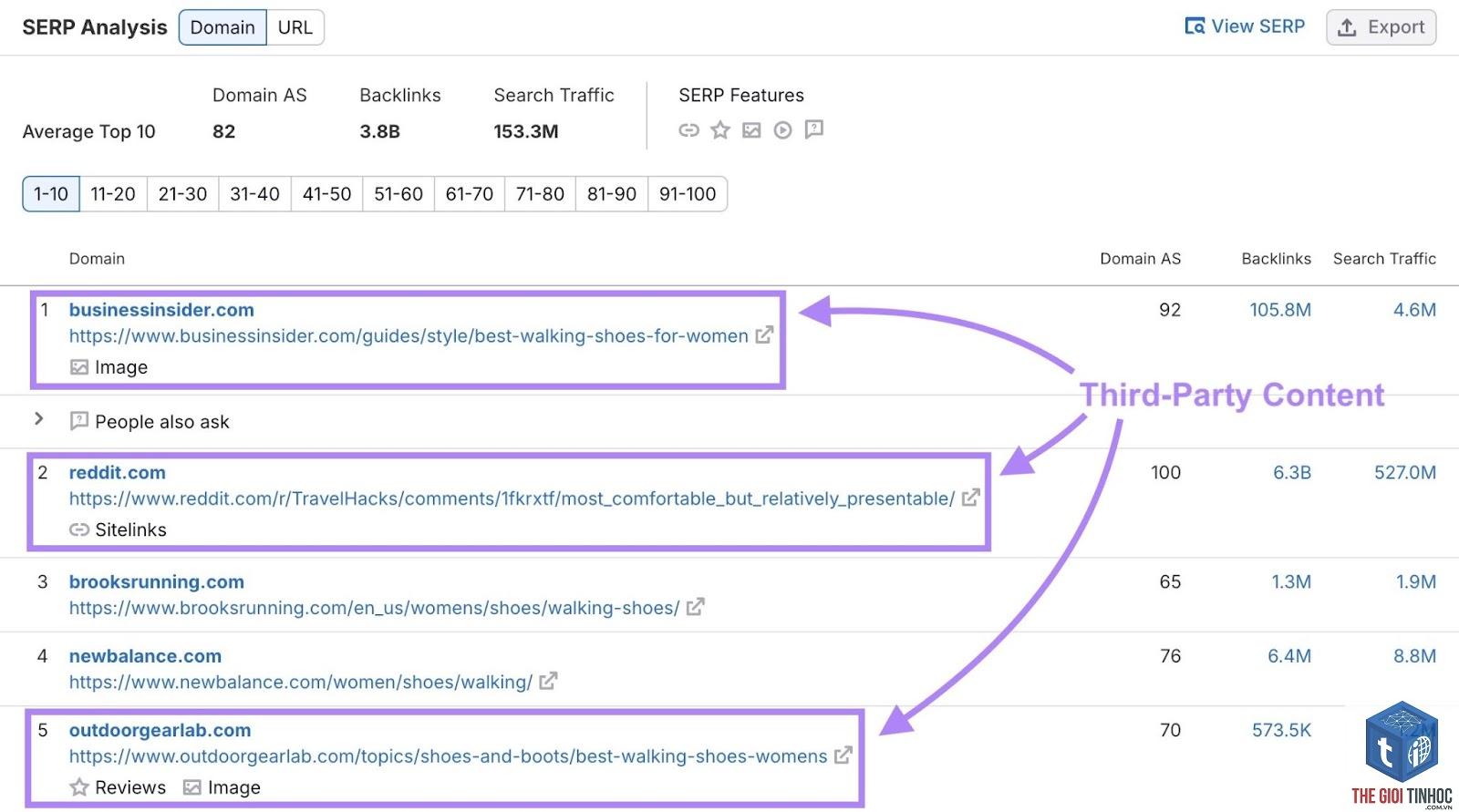Open the outdoorgearlab.com domain link
The height and width of the screenshot is (812, 1459).
click(160, 730)
